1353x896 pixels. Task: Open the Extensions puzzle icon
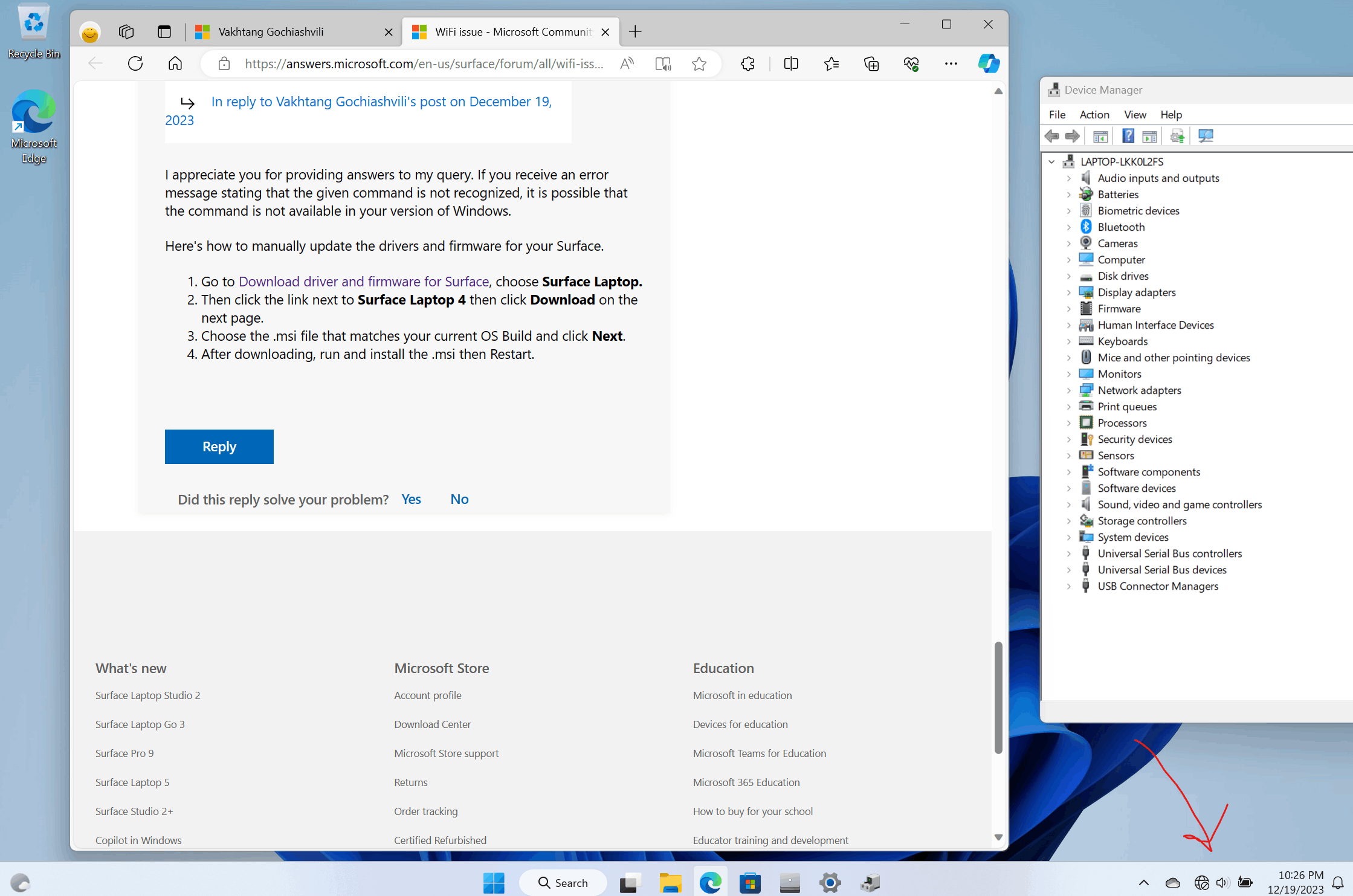point(748,63)
